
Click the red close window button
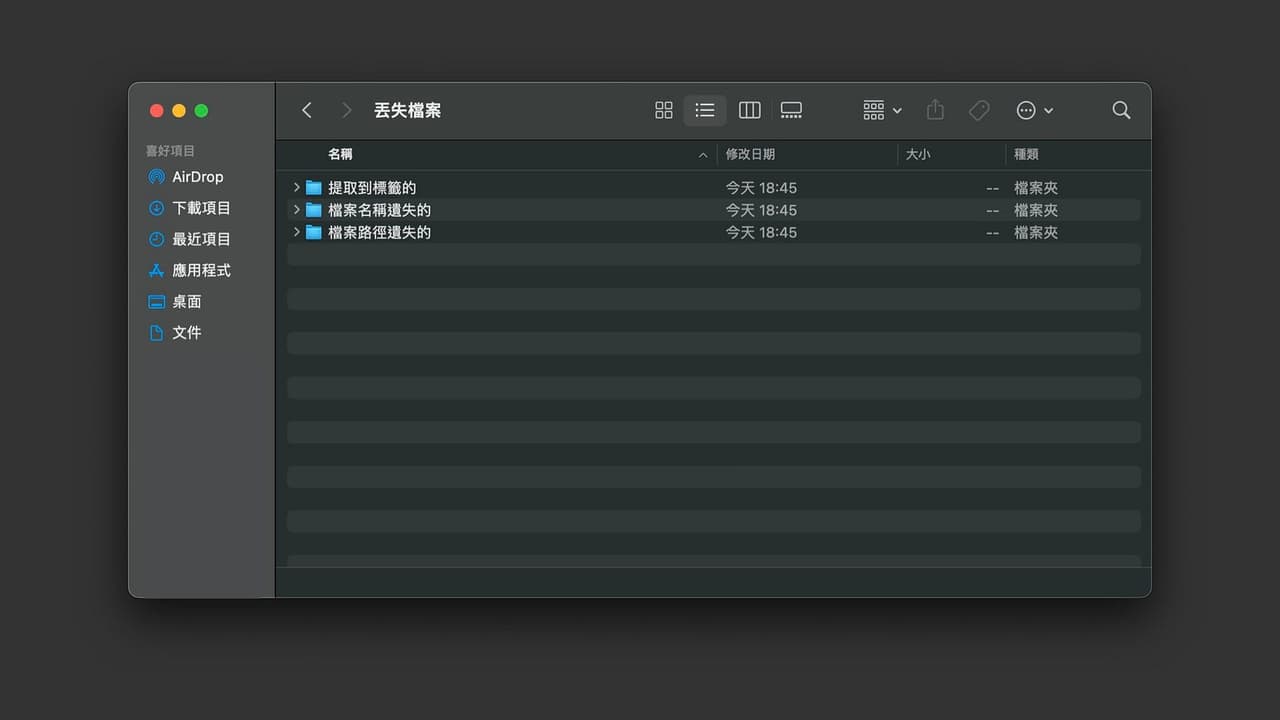(x=157, y=111)
